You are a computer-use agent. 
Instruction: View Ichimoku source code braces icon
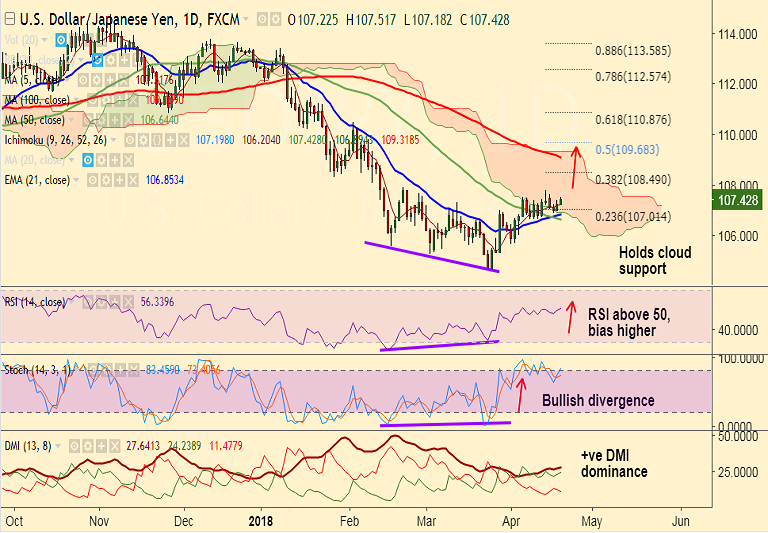[157, 141]
